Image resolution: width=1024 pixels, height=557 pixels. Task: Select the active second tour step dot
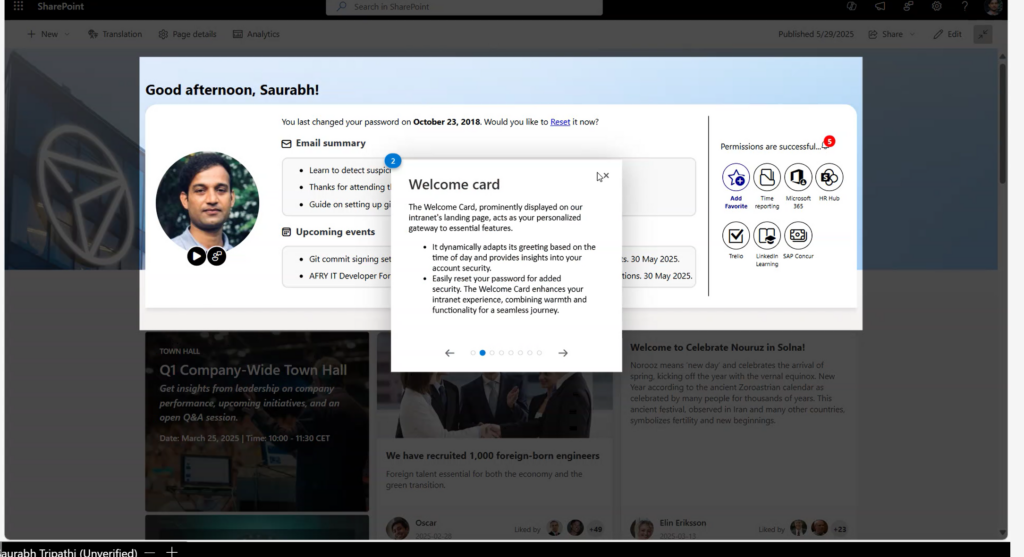[483, 353]
